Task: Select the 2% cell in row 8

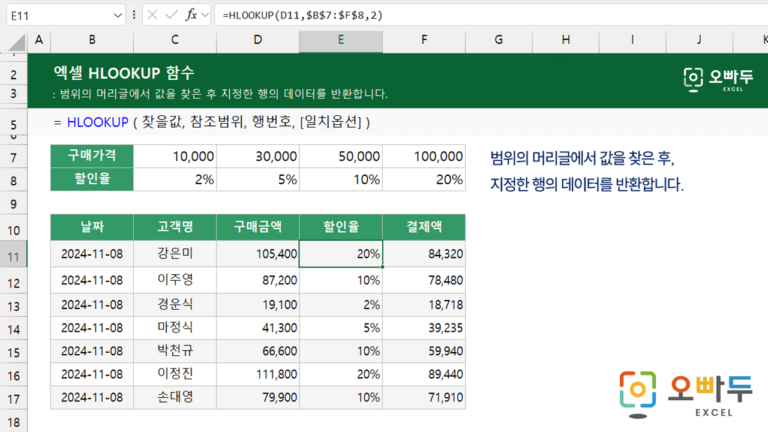Action: click(174, 179)
